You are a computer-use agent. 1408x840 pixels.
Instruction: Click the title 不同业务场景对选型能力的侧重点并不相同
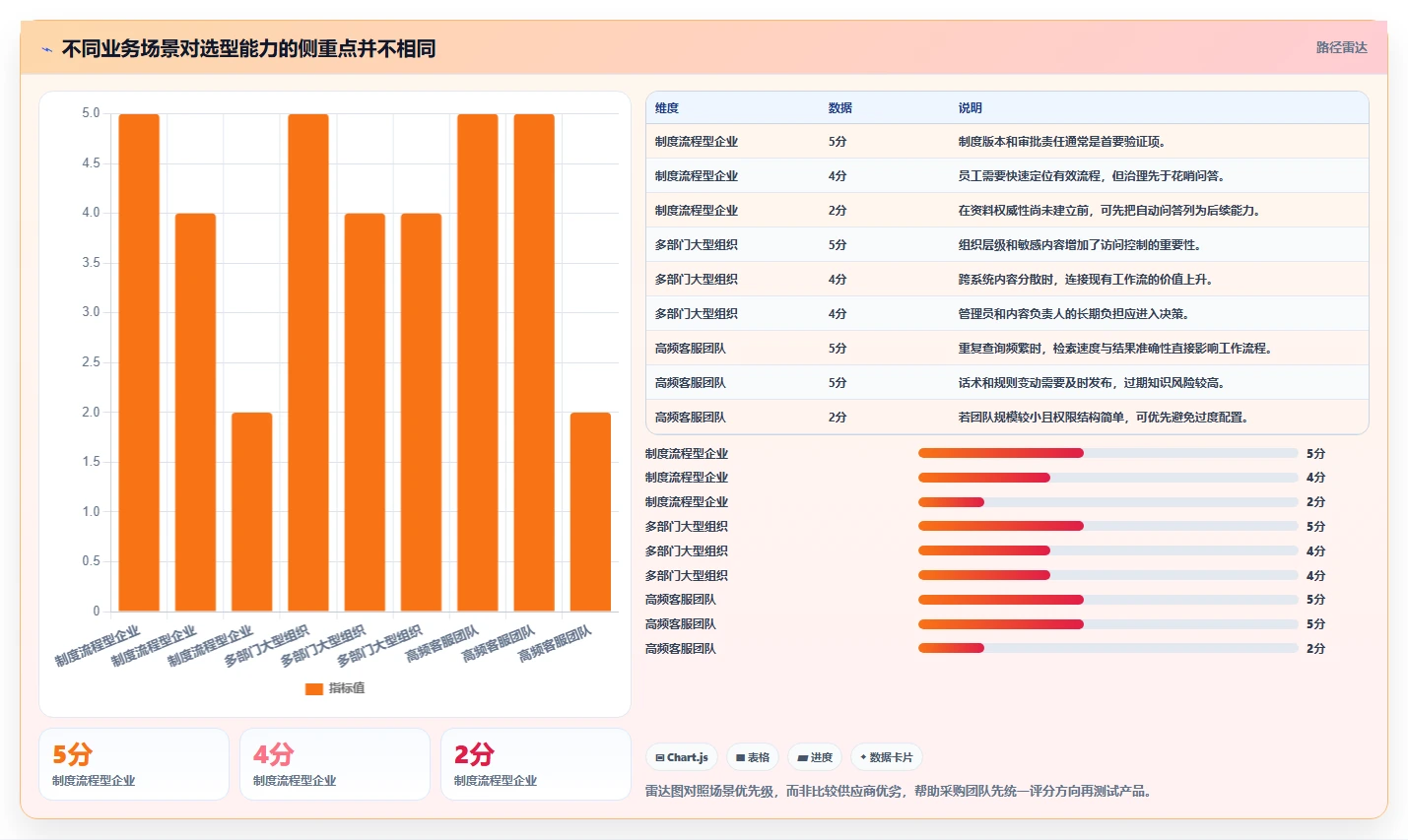[x=248, y=48]
